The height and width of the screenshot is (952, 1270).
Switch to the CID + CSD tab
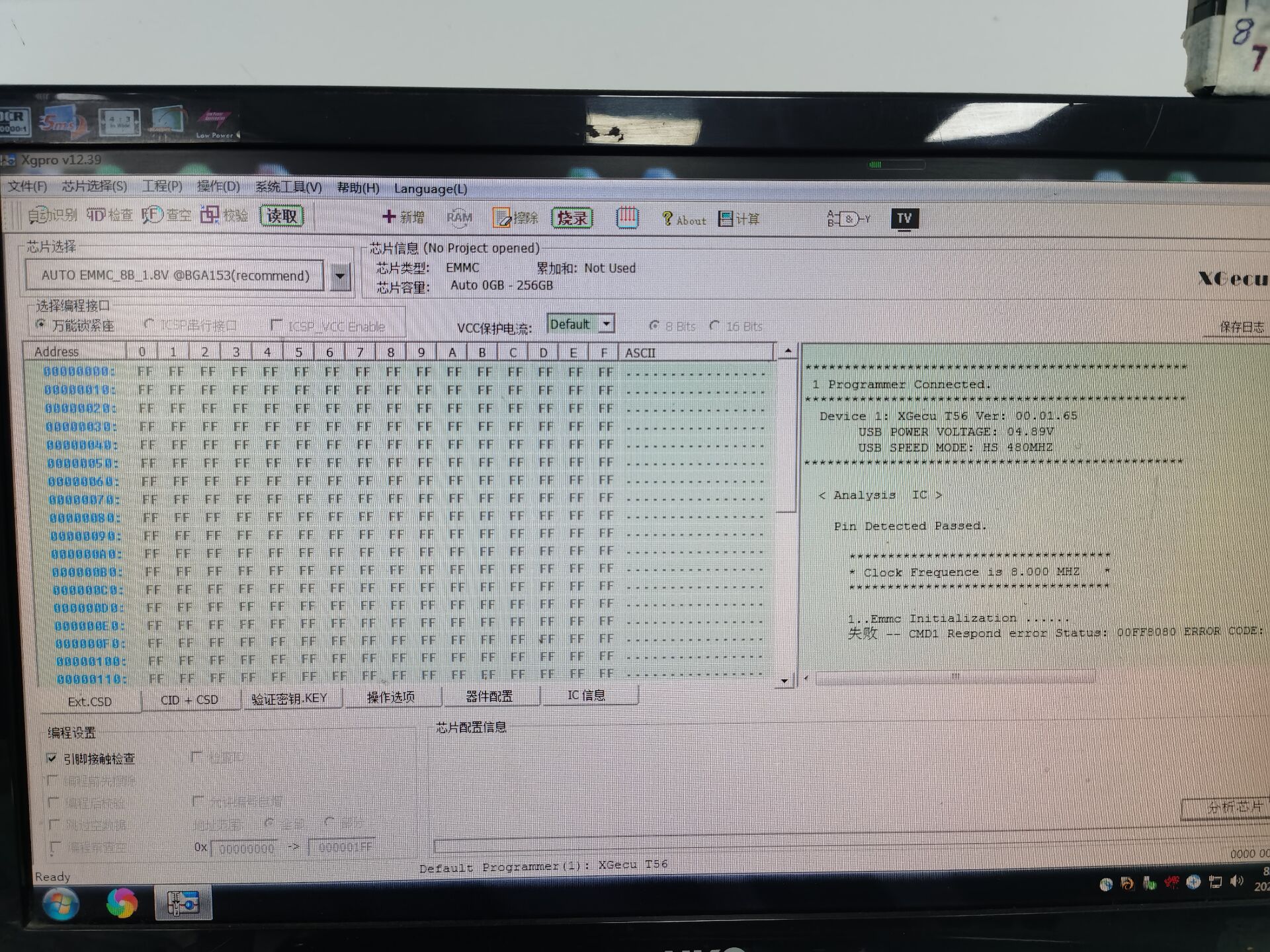click(189, 699)
